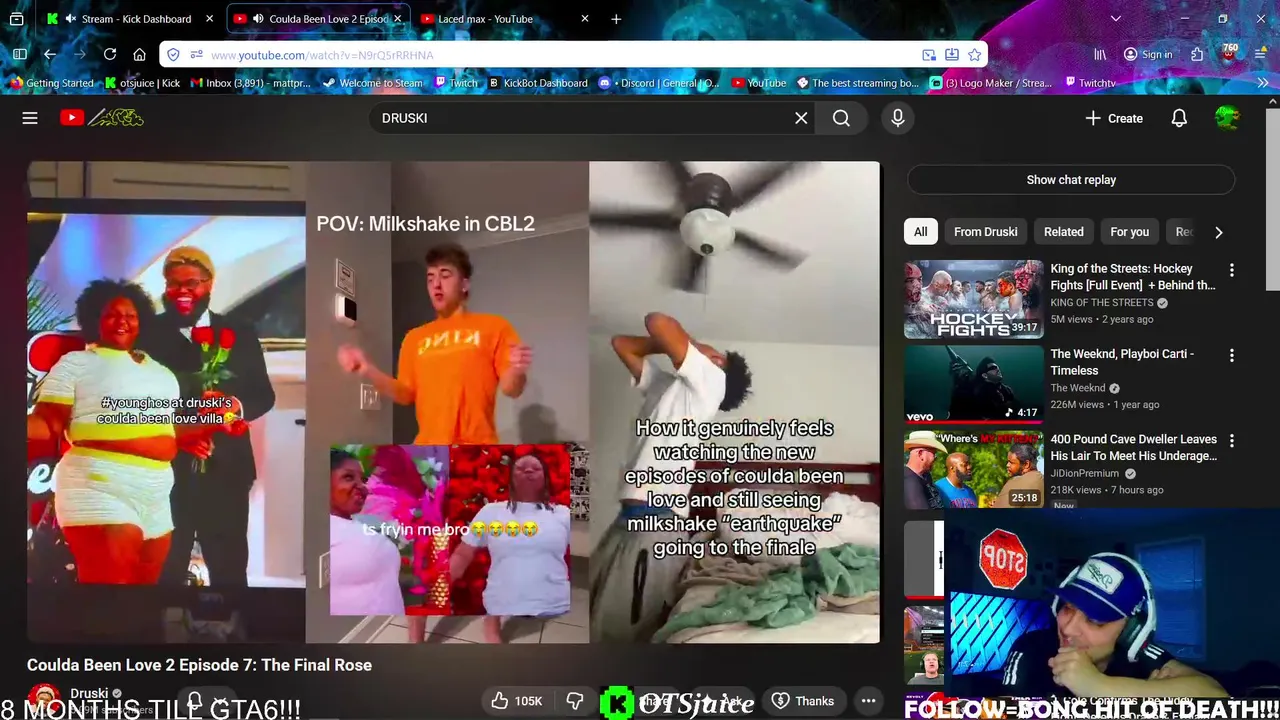
Task: Open YouTube notifications bell
Action: click(1179, 118)
